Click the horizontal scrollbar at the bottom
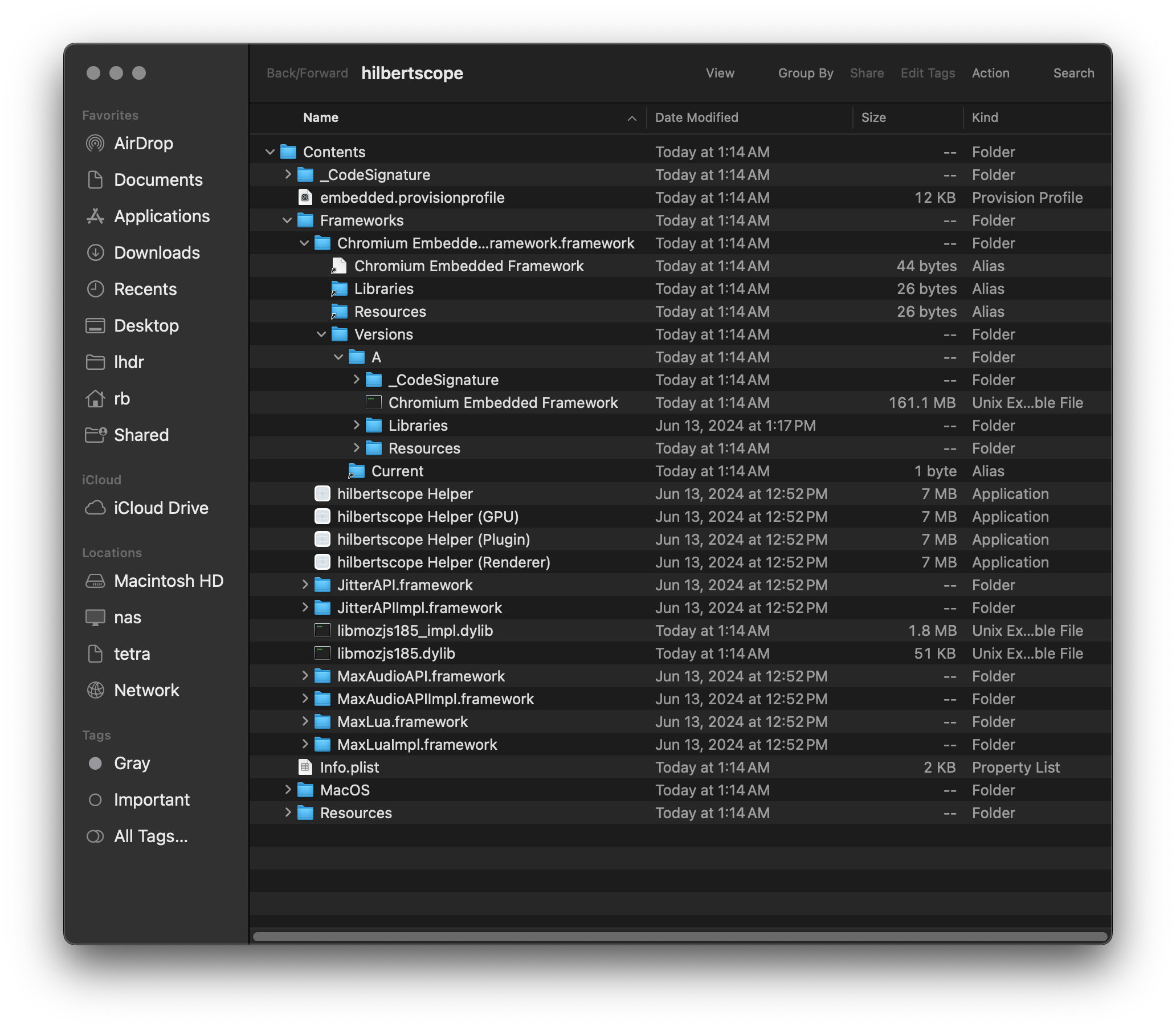 (680, 937)
